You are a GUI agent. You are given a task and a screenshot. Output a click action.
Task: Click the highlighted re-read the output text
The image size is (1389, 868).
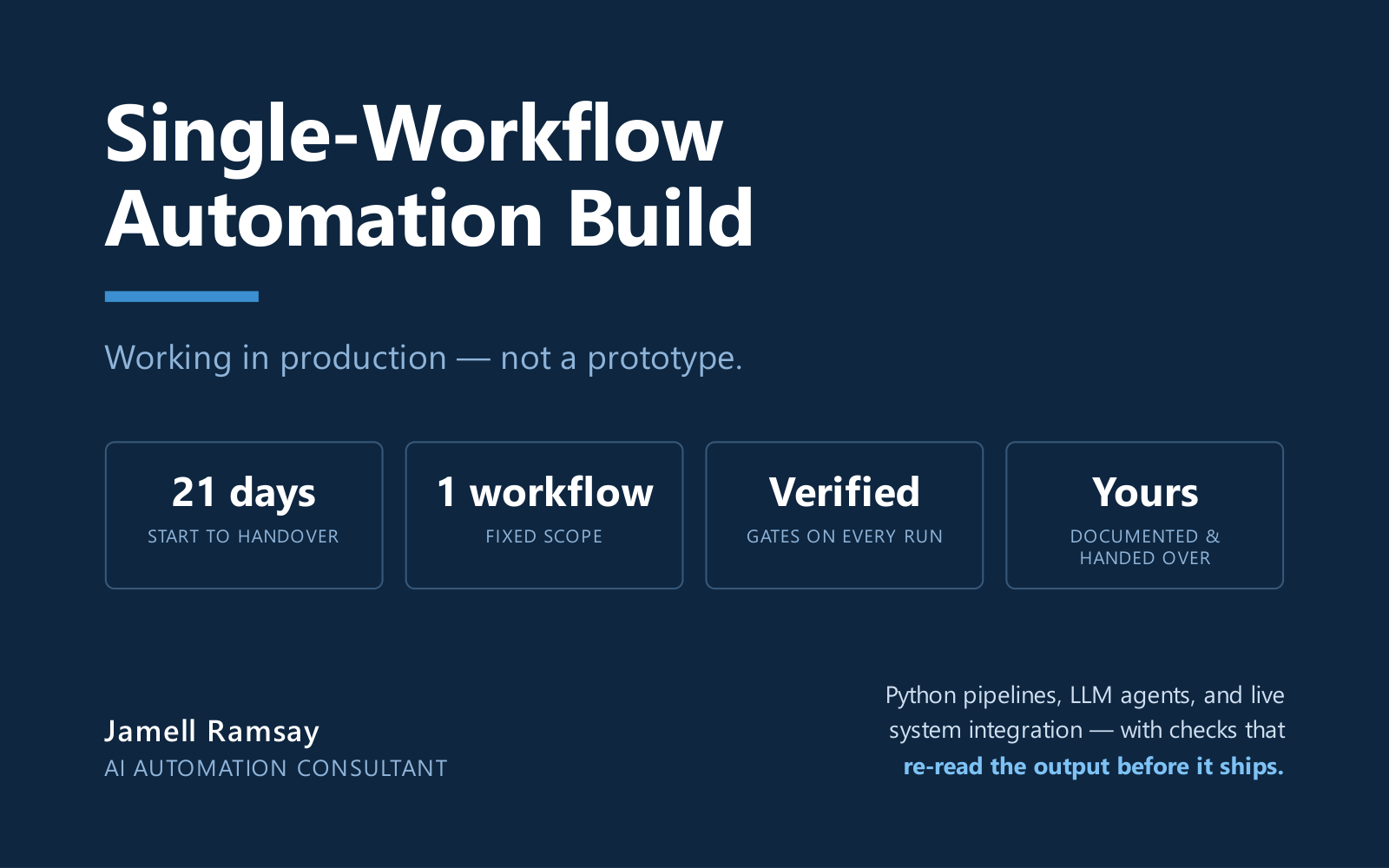coord(1094,766)
